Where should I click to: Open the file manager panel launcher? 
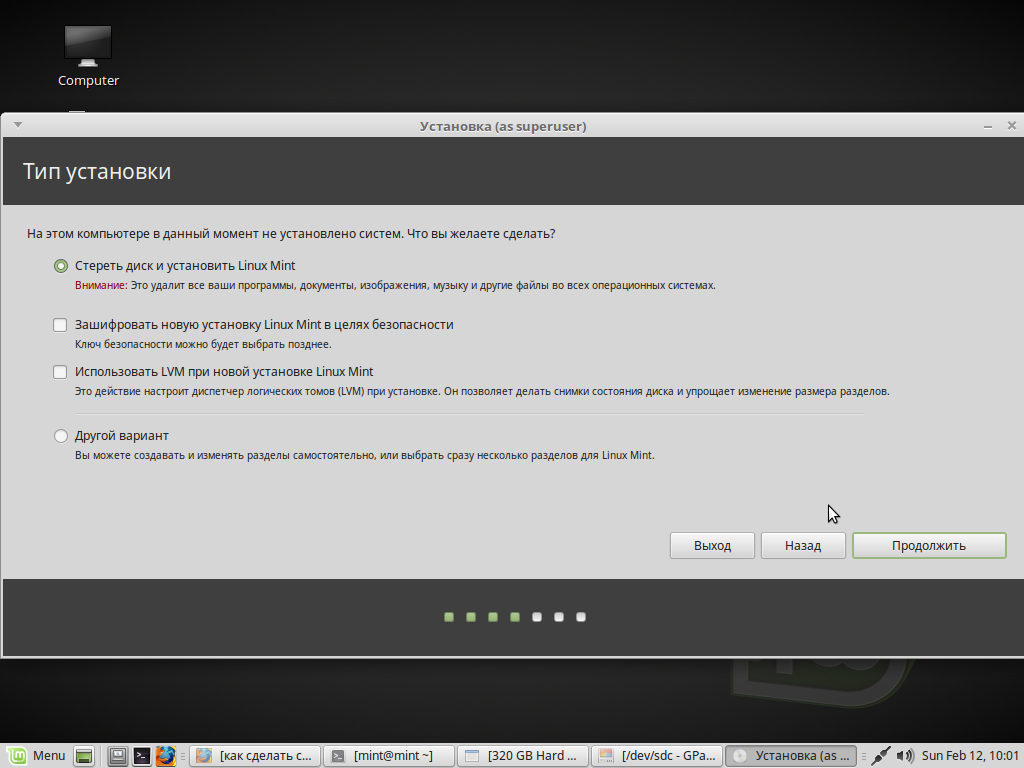click(x=117, y=756)
